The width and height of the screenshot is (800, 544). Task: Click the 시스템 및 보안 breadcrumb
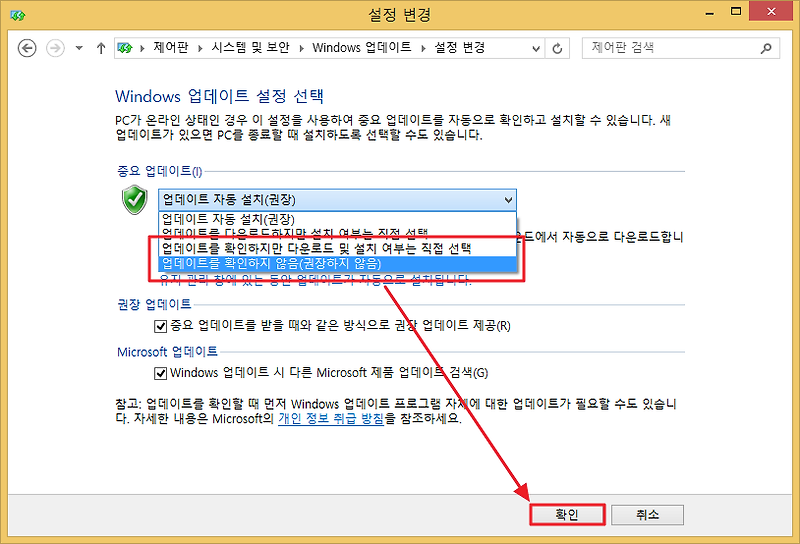click(x=250, y=48)
